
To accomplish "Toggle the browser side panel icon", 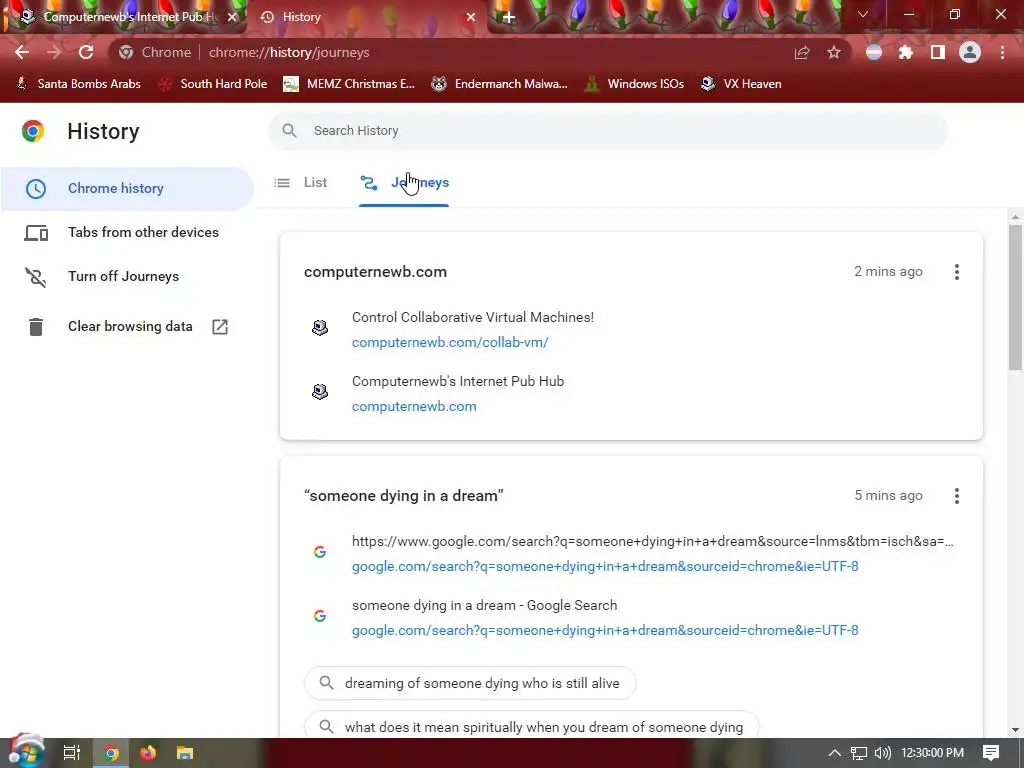I will coord(937,53).
